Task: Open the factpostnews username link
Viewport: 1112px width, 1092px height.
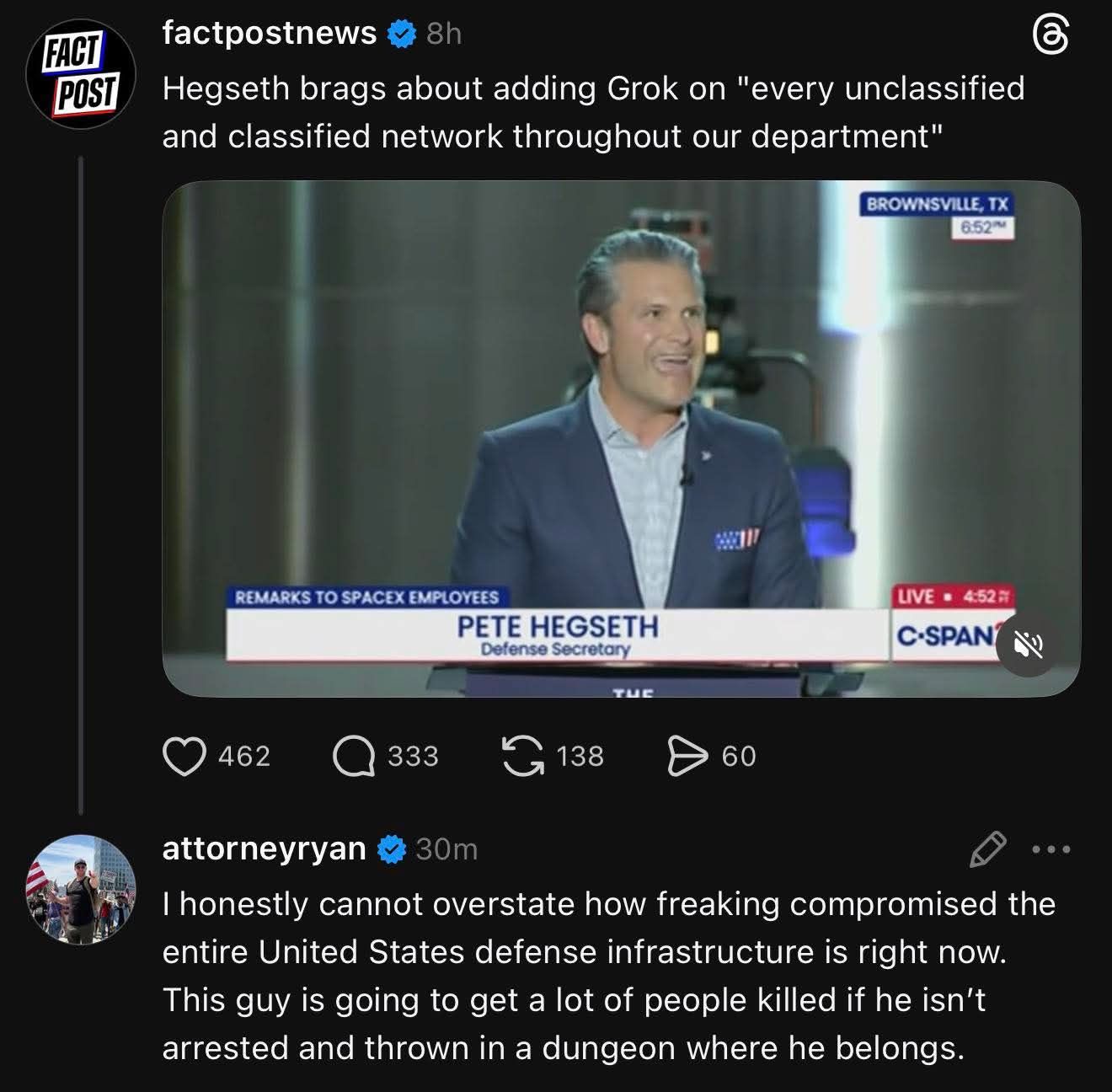Action: [x=270, y=33]
